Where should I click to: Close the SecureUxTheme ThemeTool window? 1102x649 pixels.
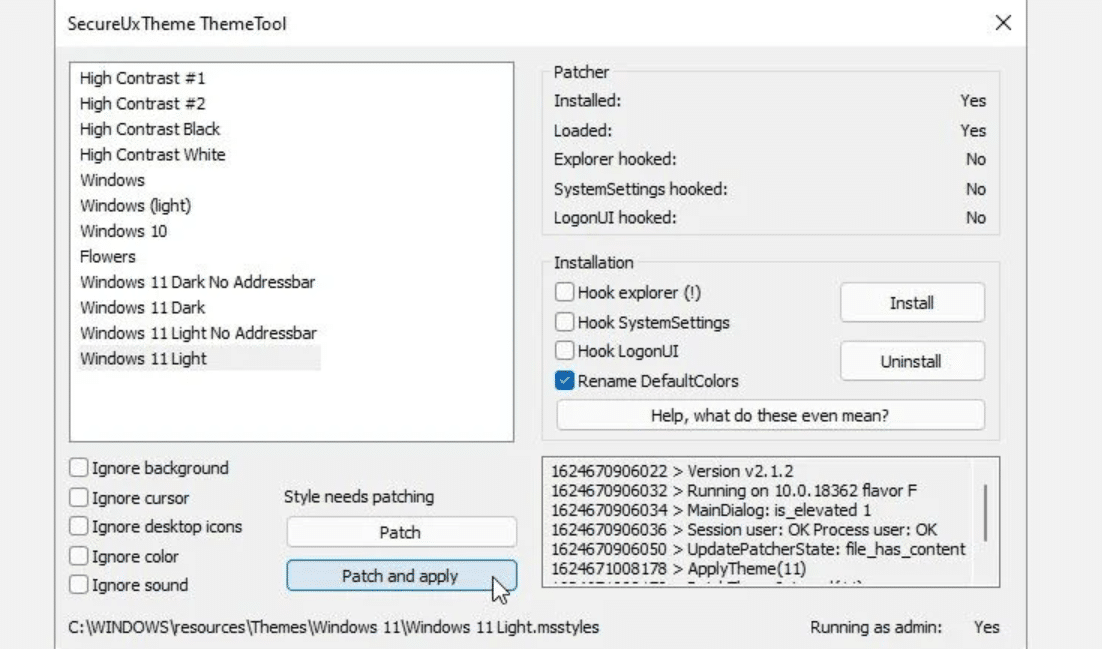pos(1004,22)
